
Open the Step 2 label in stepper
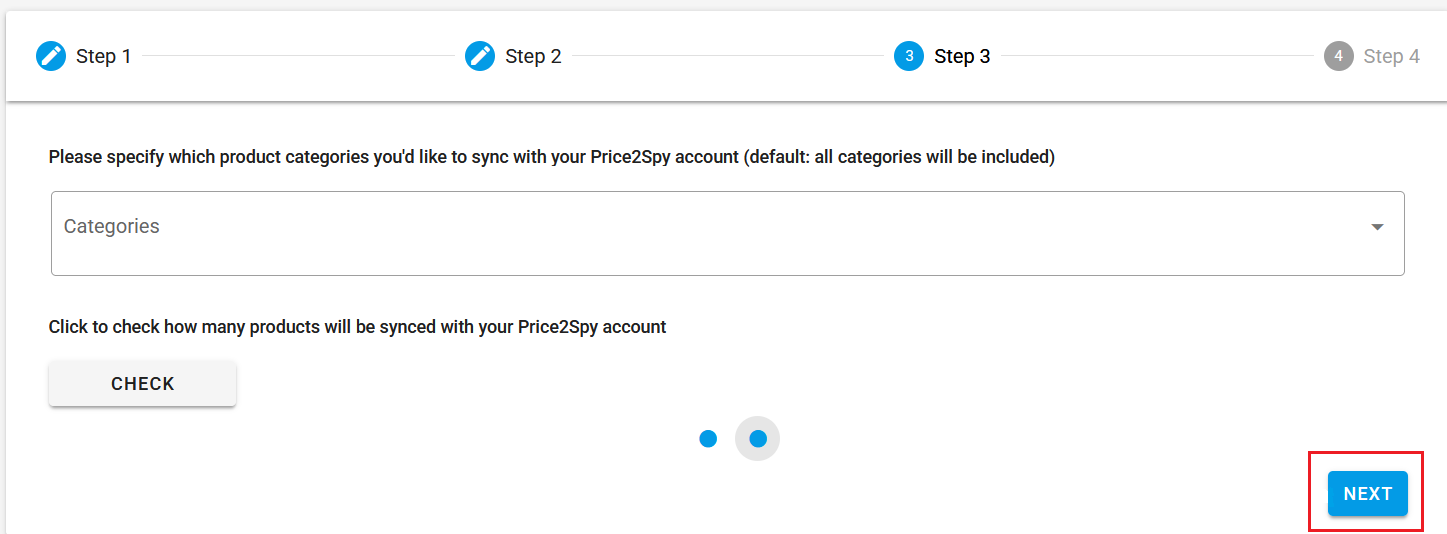coord(533,56)
